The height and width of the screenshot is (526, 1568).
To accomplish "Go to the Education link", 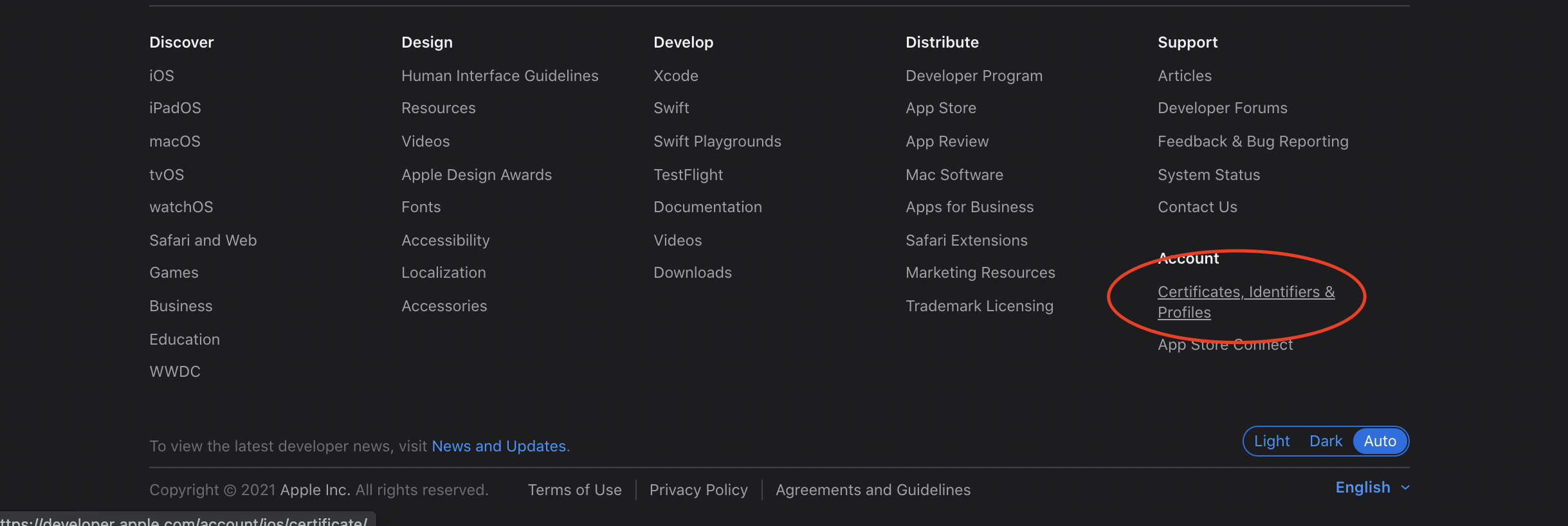I will [x=185, y=340].
